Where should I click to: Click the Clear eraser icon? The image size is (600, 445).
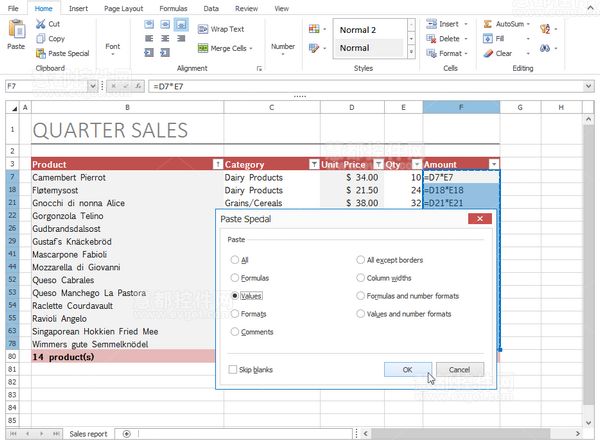[488, 53]
